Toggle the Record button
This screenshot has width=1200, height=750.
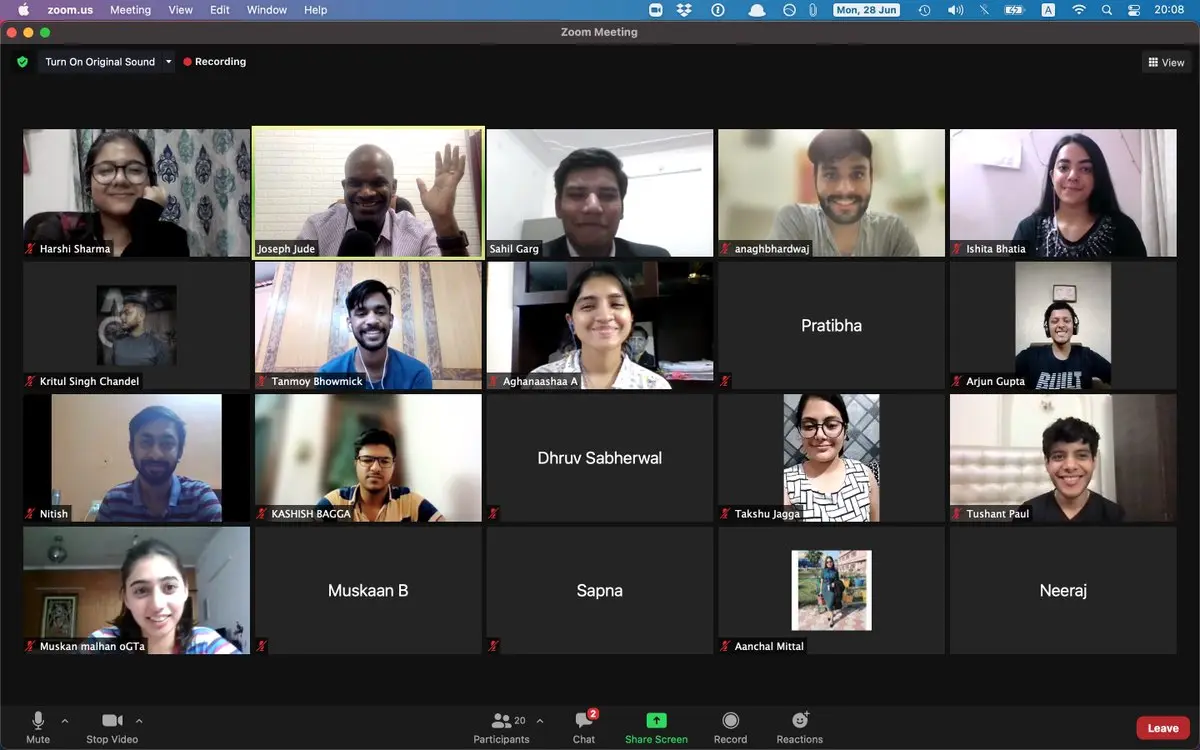coord(730,722)
